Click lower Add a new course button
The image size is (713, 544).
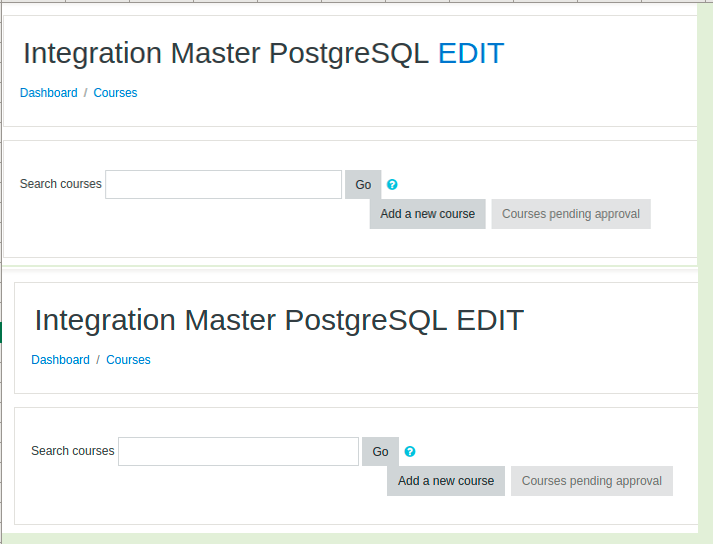point(446,481)
